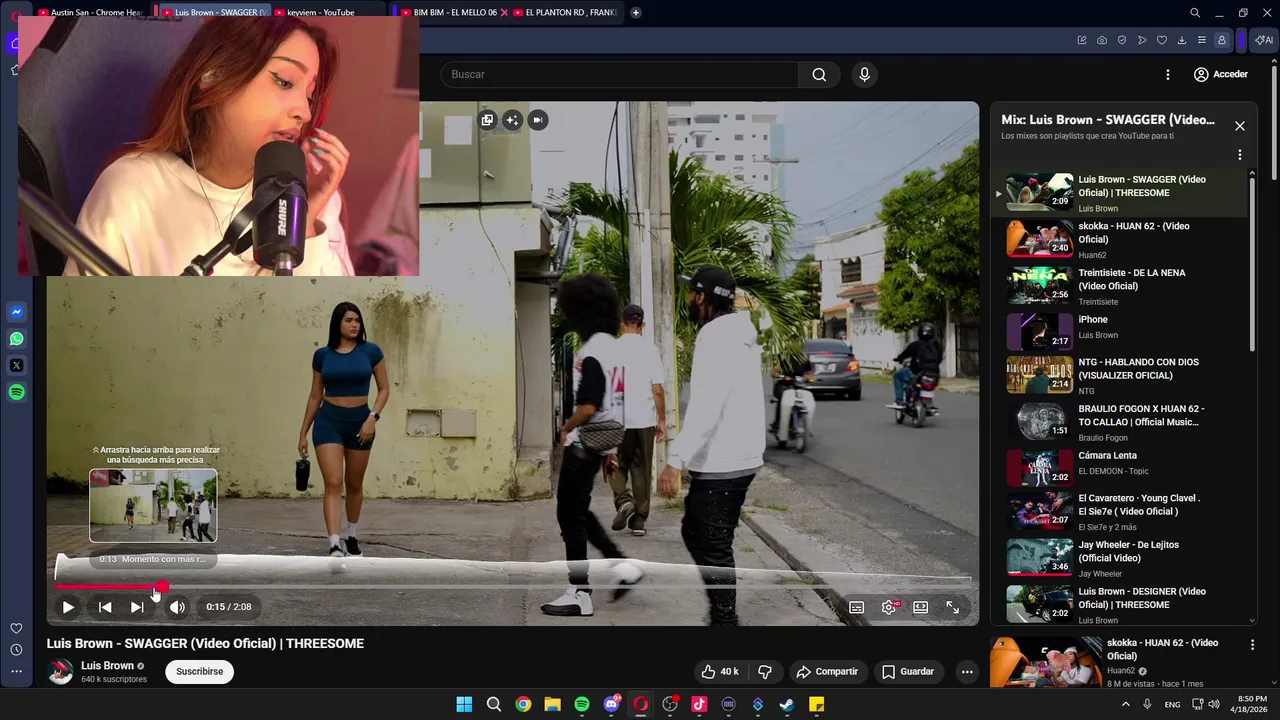Click the pop-out video icon on the player
1280x720 pixels.
487,120
